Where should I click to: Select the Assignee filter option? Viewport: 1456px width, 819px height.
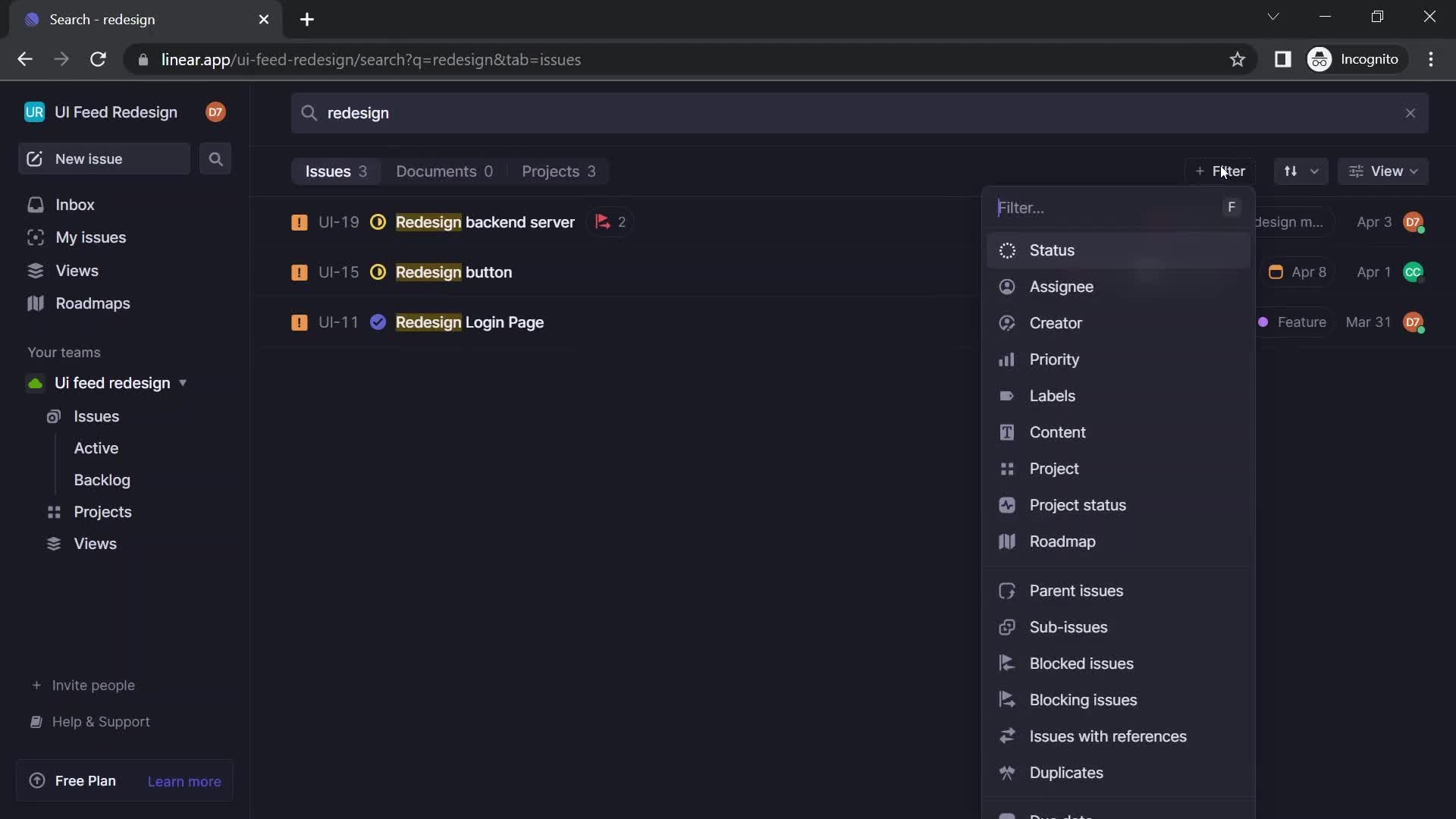[1061, 286]
